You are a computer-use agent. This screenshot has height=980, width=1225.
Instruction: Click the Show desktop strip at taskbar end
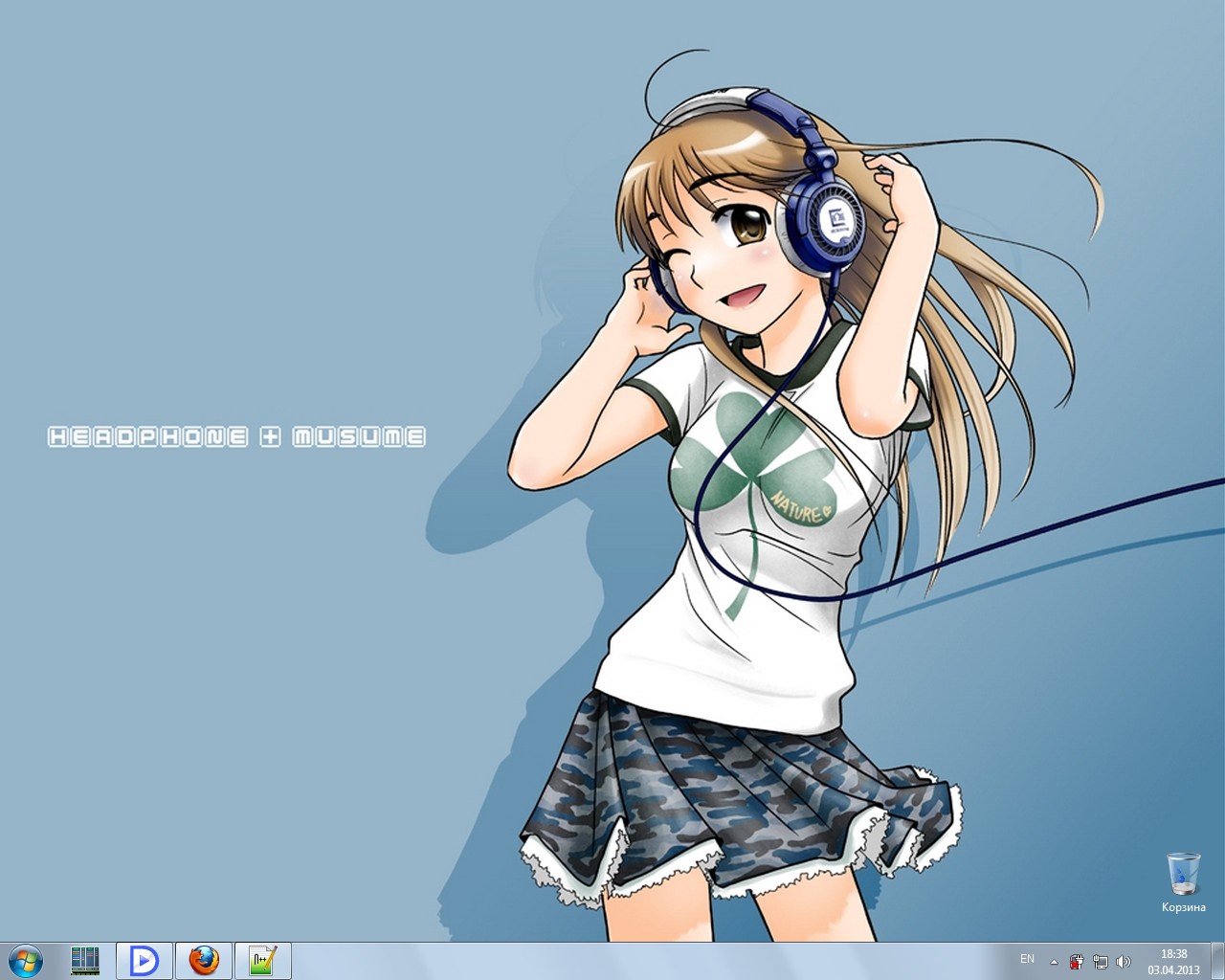(1217, 961)
